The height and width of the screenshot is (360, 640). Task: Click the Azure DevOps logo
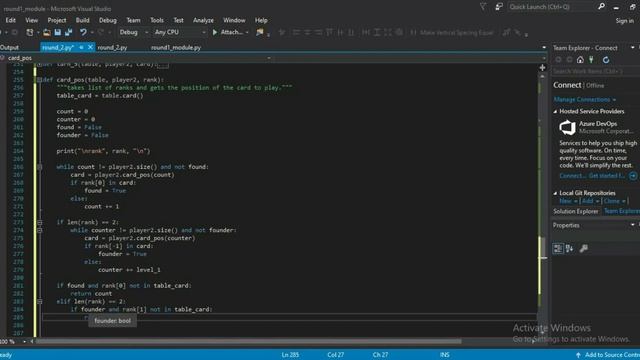tap(567, 127)
